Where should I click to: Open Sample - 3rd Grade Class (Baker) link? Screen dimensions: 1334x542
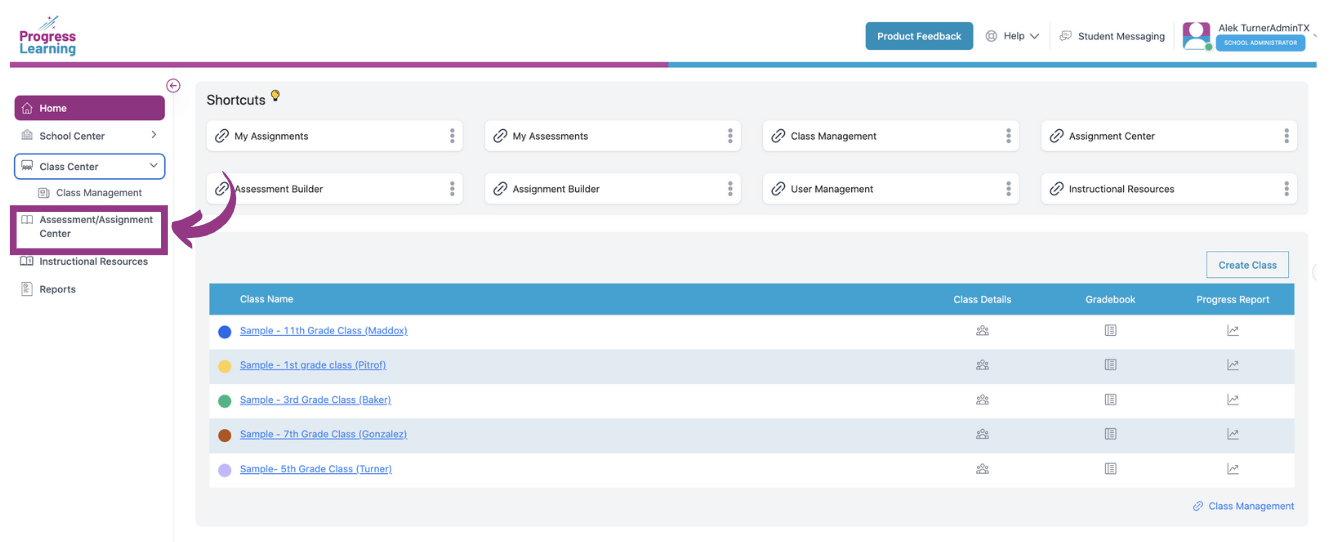pos(315,400)
